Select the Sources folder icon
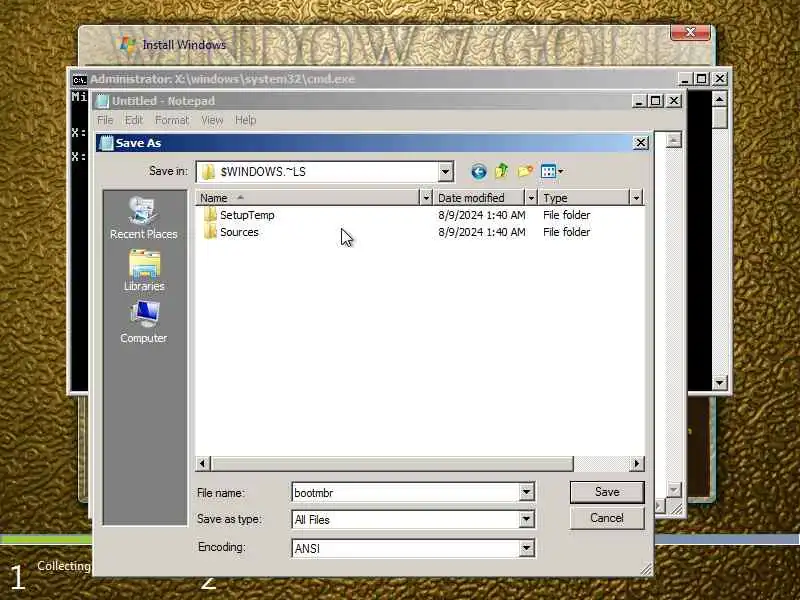This screenshot has width=800, height=600. [210, 232]
